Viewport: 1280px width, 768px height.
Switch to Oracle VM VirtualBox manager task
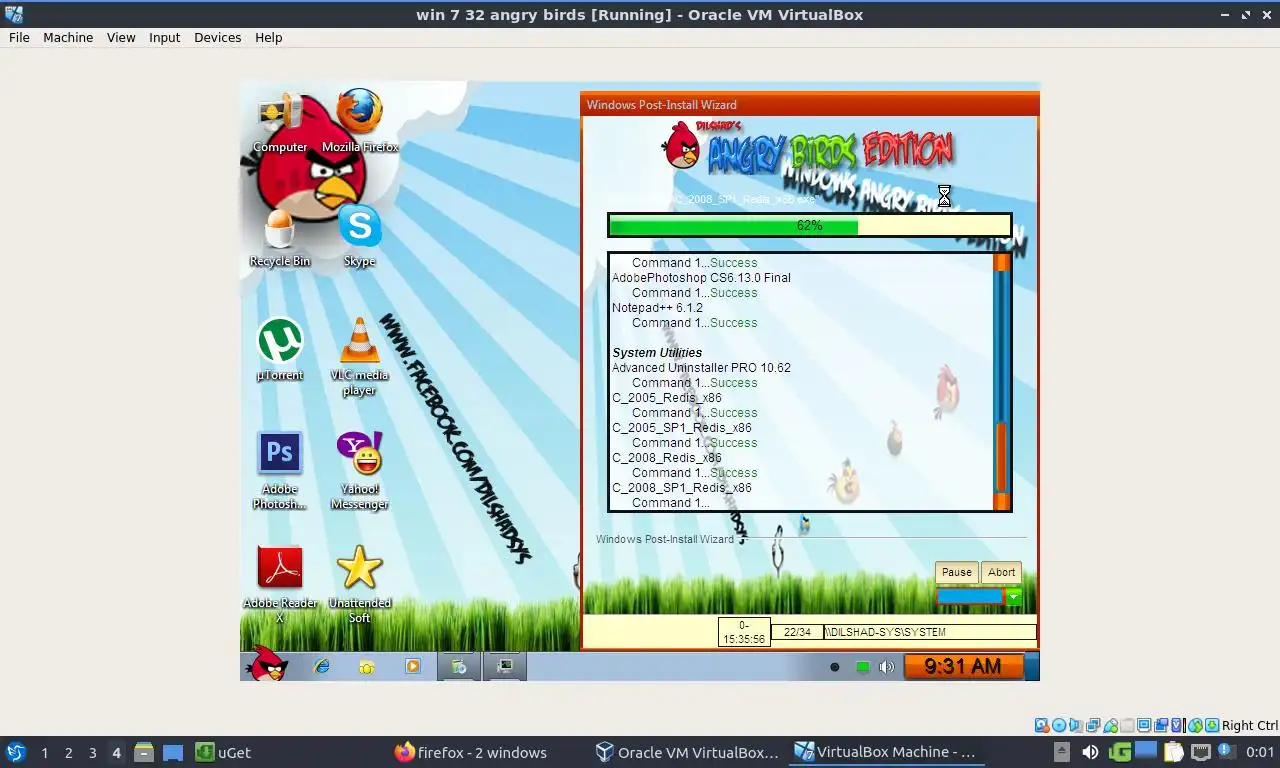coord(687,752)
